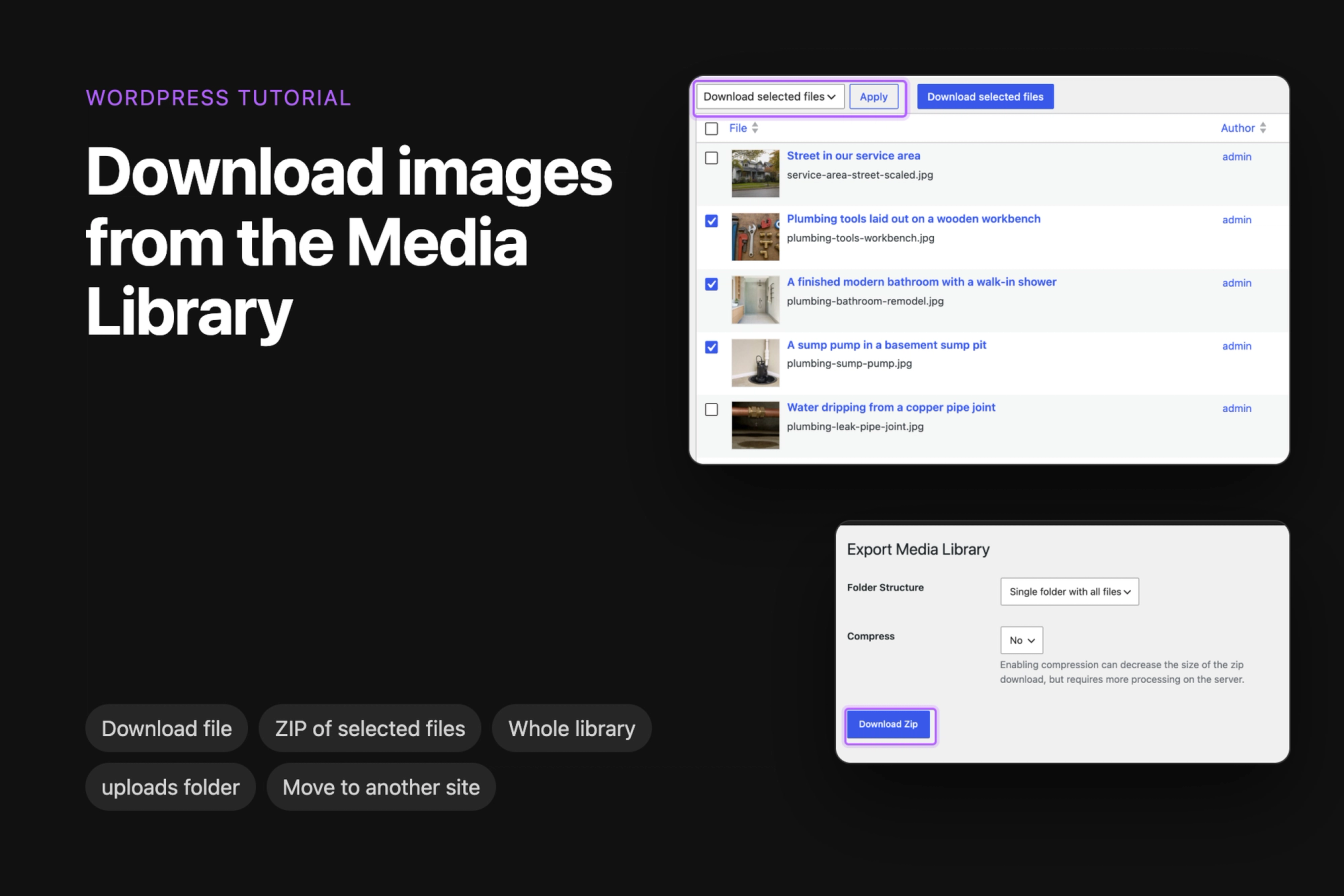
Task: Open 'Water dripping from a copper pipe joint' link
Action: point(891,407)
